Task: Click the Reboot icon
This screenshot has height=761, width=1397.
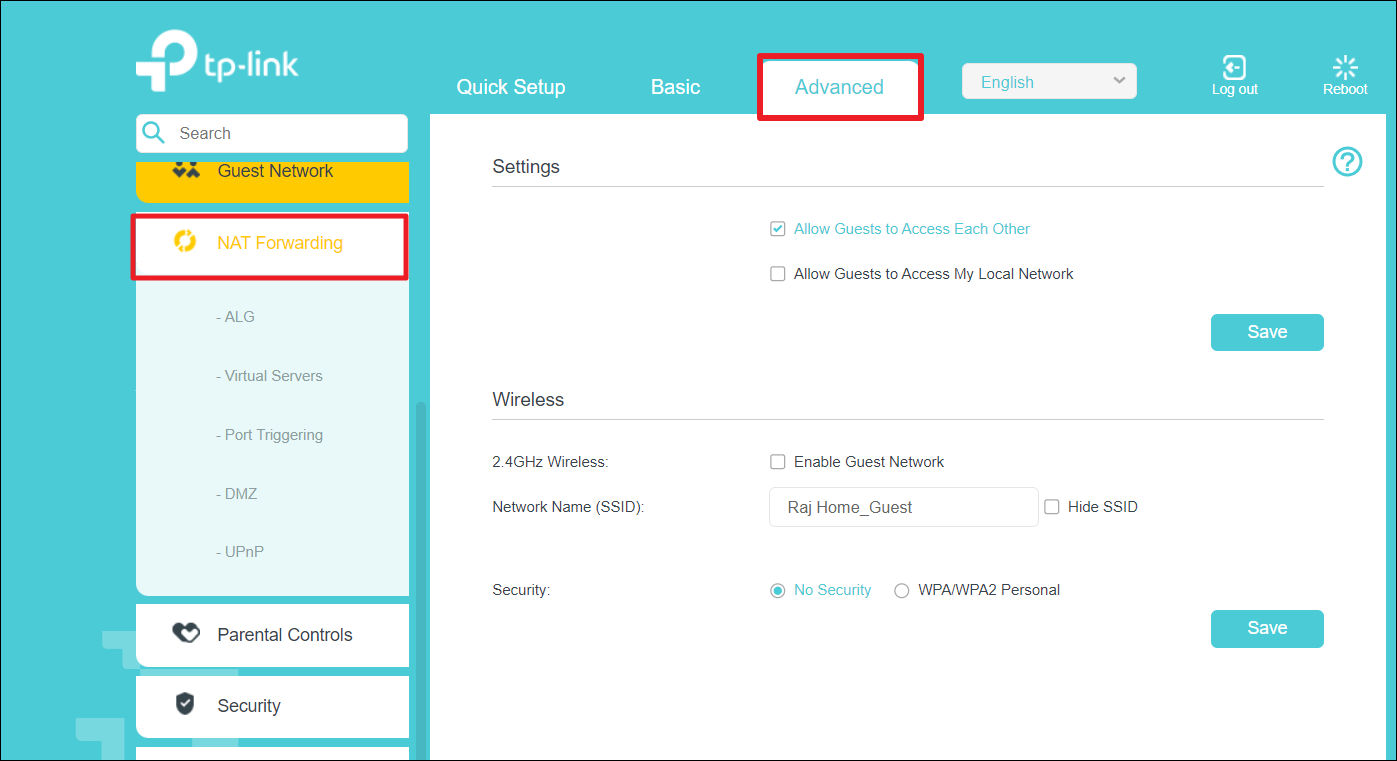Action: tap(1345, 68)
